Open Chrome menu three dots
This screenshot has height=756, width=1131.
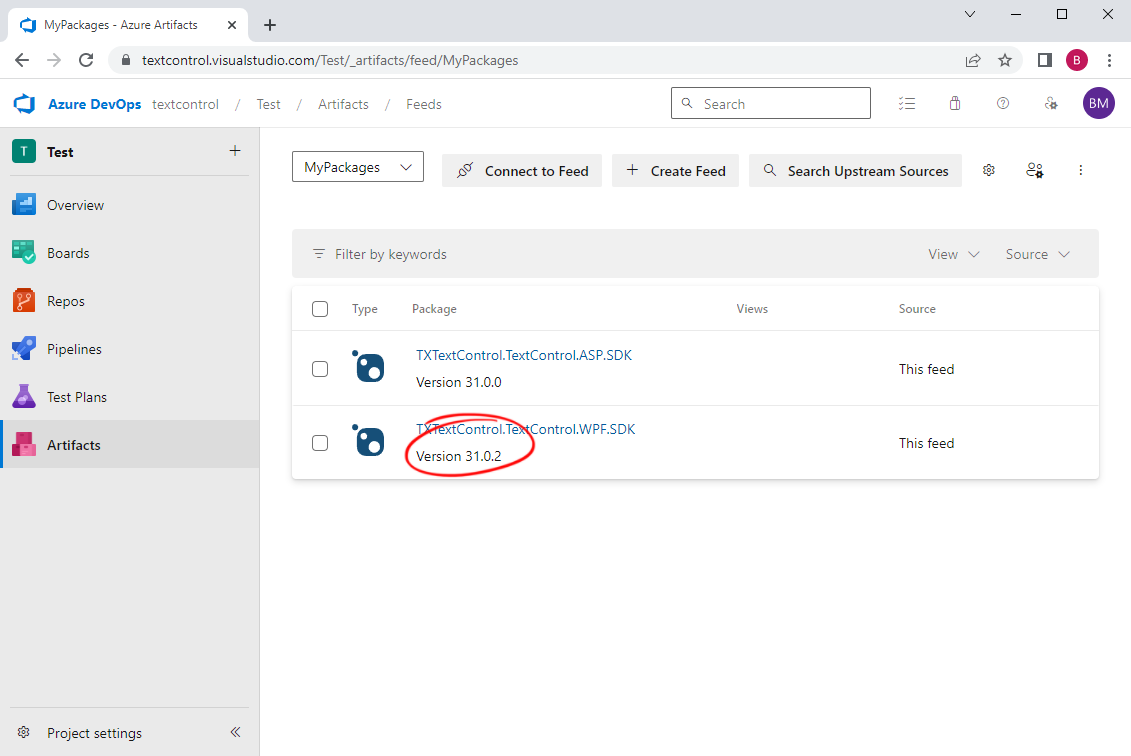coord(1109,60)
